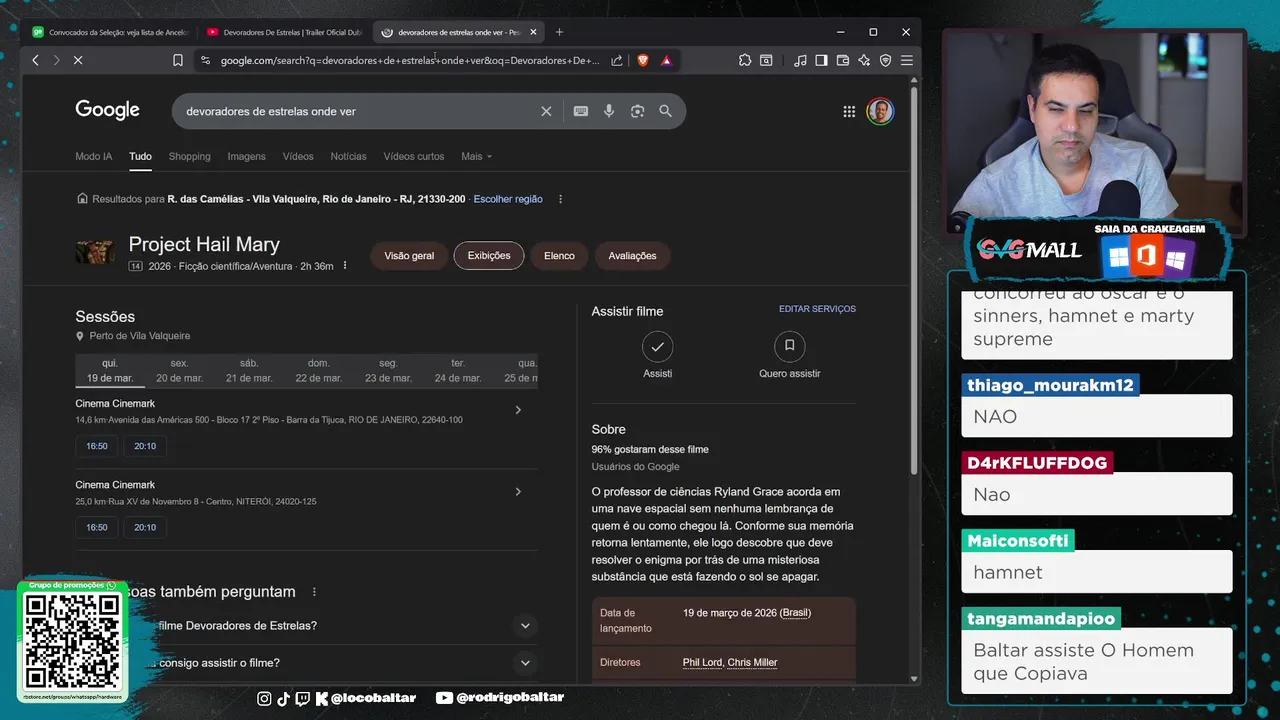The image size is (1280, 720).
Task: Click the Exibições chip
Action: (489, 256)
